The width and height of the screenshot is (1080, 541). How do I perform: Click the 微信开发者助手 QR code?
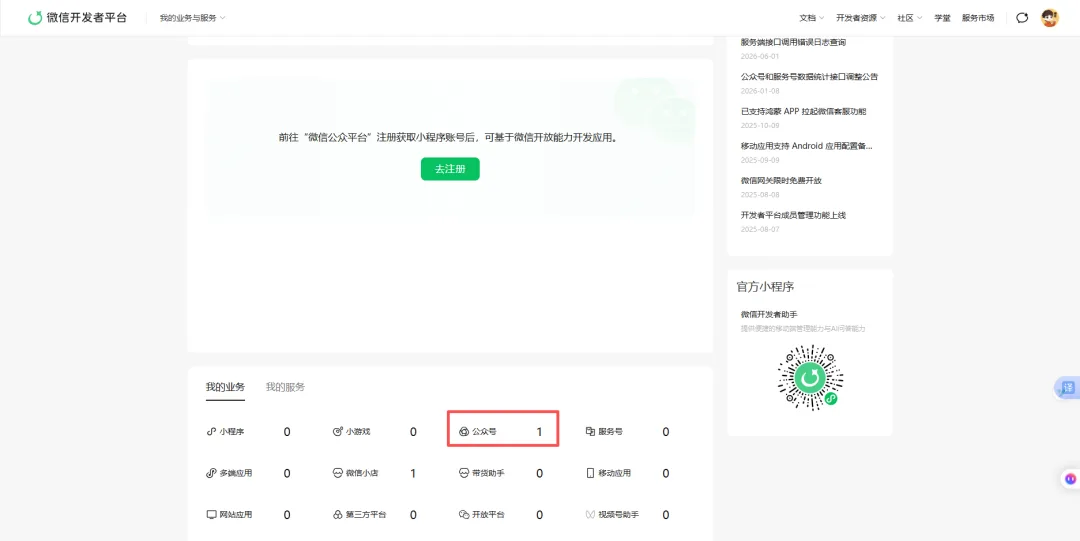tap(811, 378)
